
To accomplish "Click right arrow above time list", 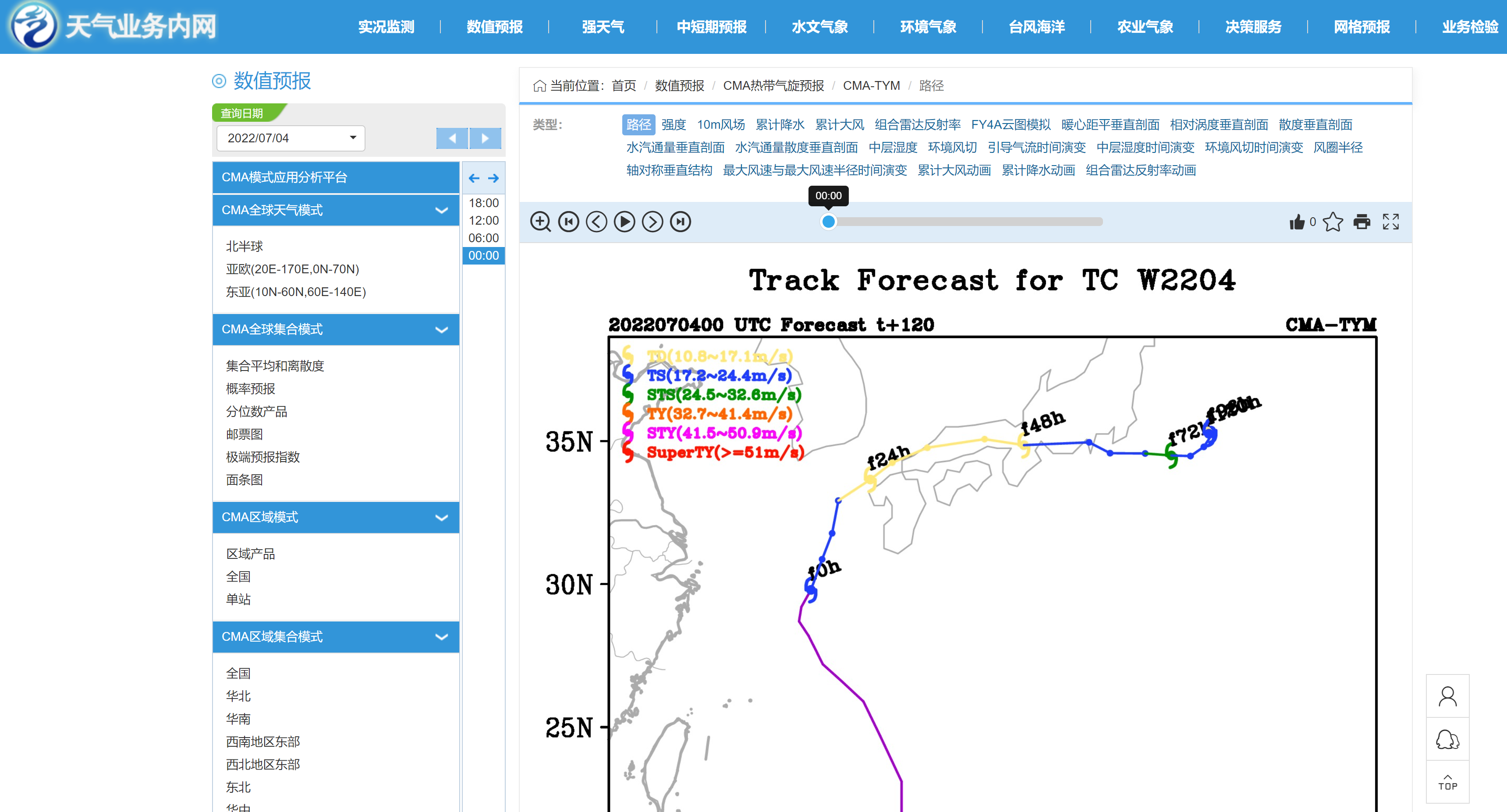I will [493, 178].
